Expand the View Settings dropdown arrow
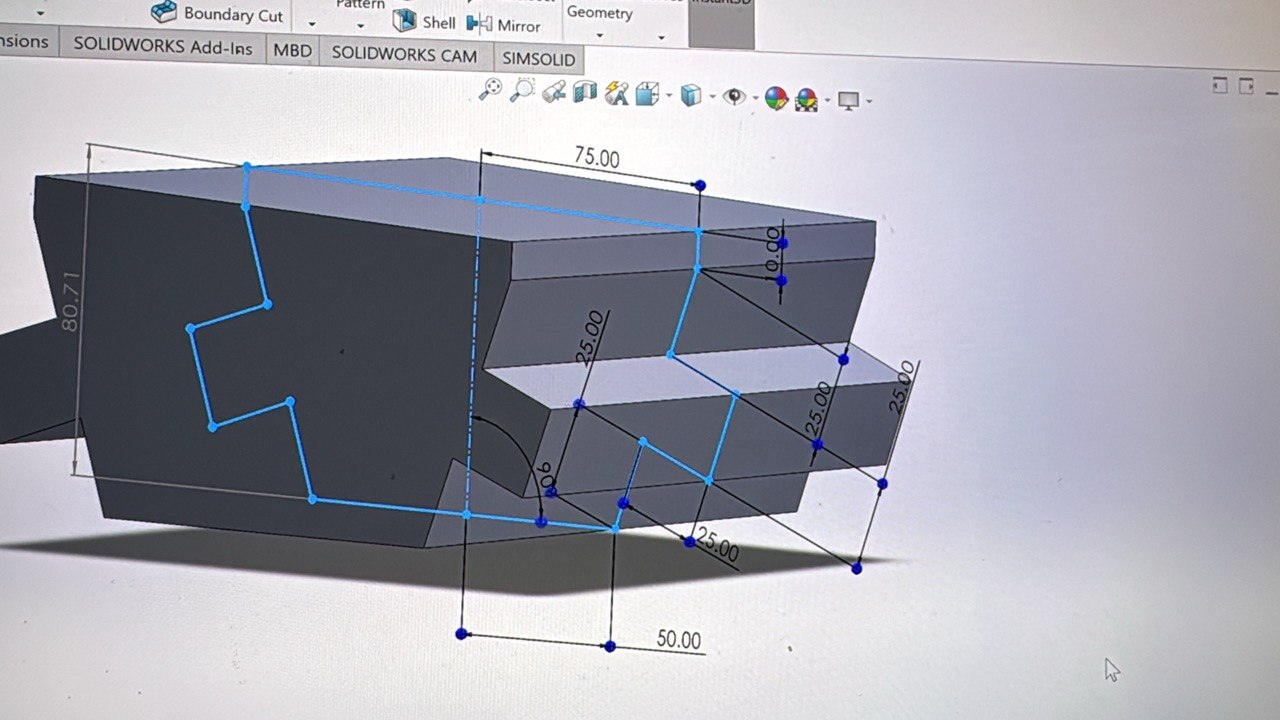Image resolution: width=1280 pixels, height=720 pixels. pos(869,102)
